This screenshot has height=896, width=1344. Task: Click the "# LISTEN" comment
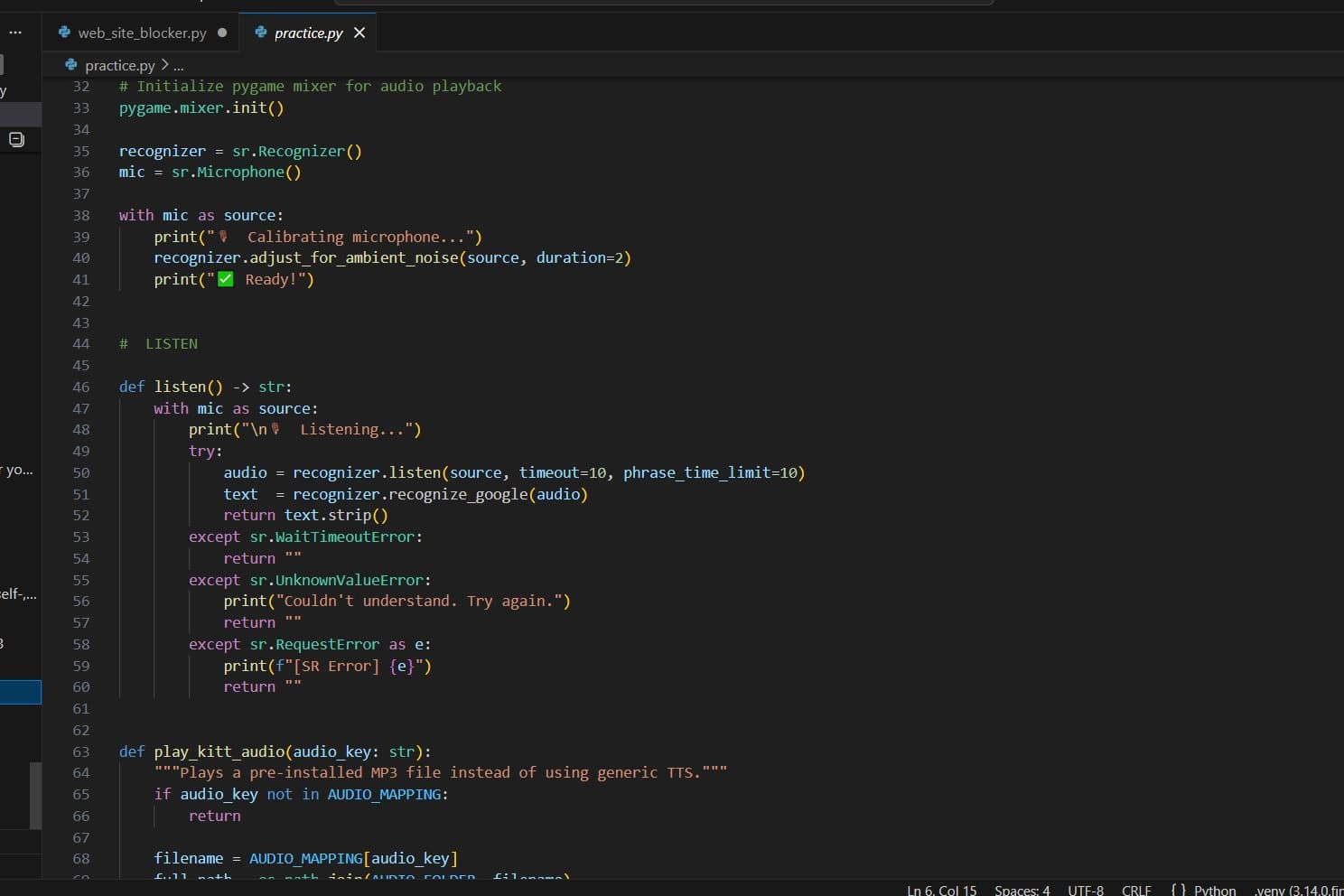pos(158,343)
